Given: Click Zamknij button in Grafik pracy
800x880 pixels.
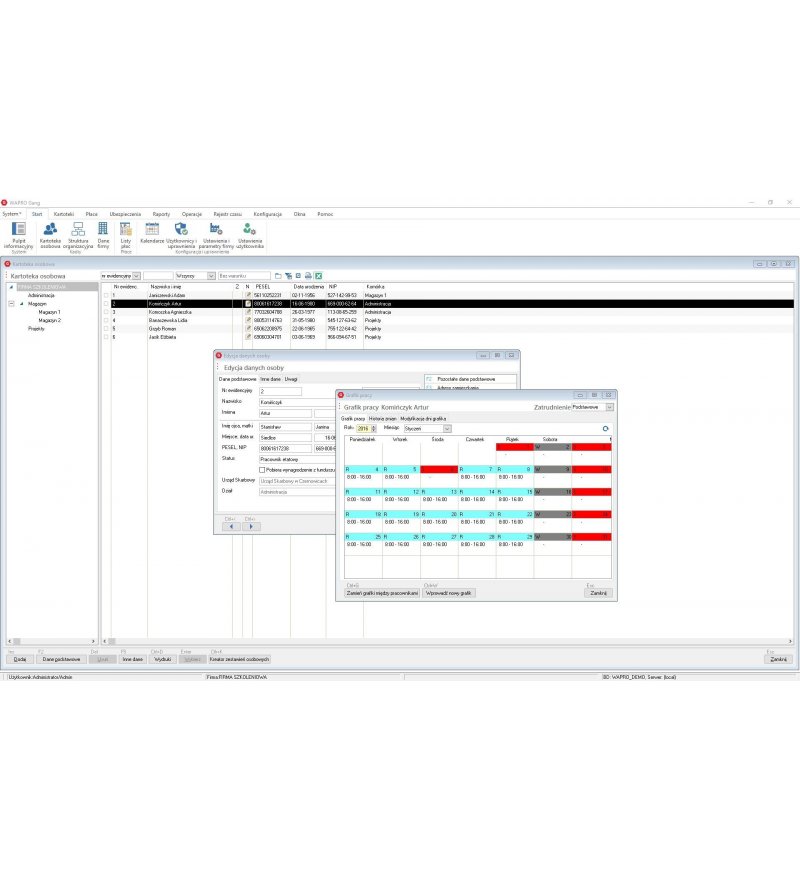Looking at the screenshot, I should pos(598,593).
